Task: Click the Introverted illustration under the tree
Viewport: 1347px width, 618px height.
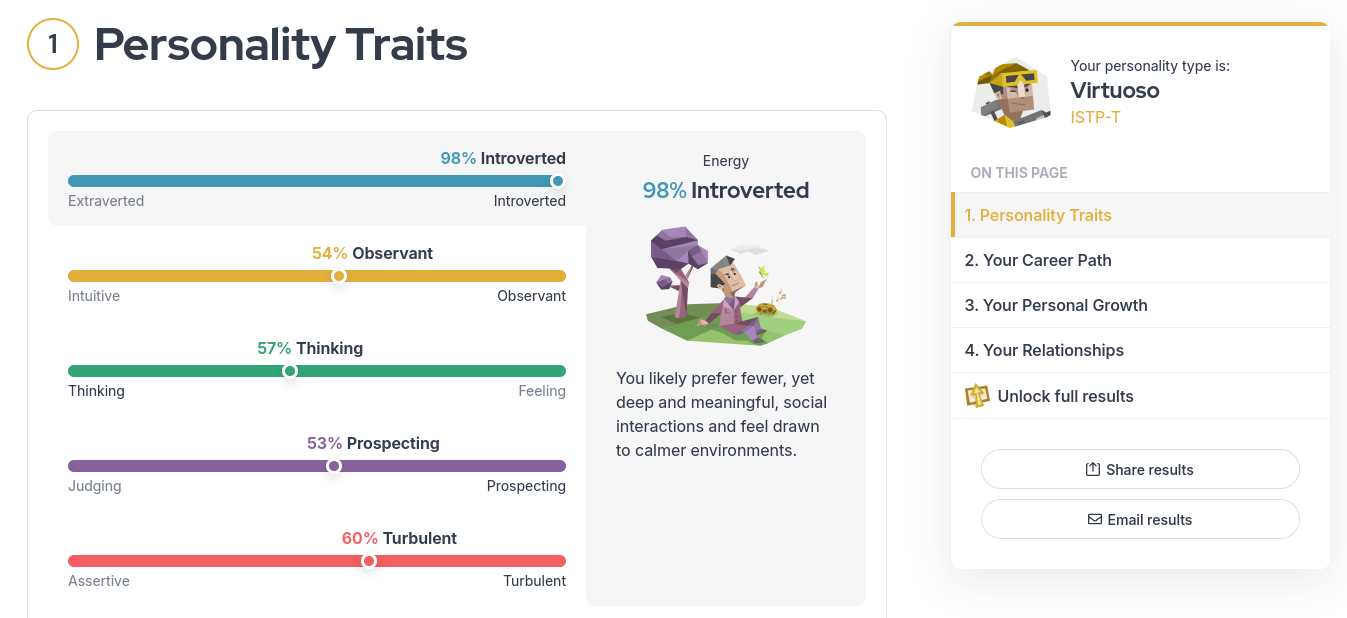Action: 726,286
